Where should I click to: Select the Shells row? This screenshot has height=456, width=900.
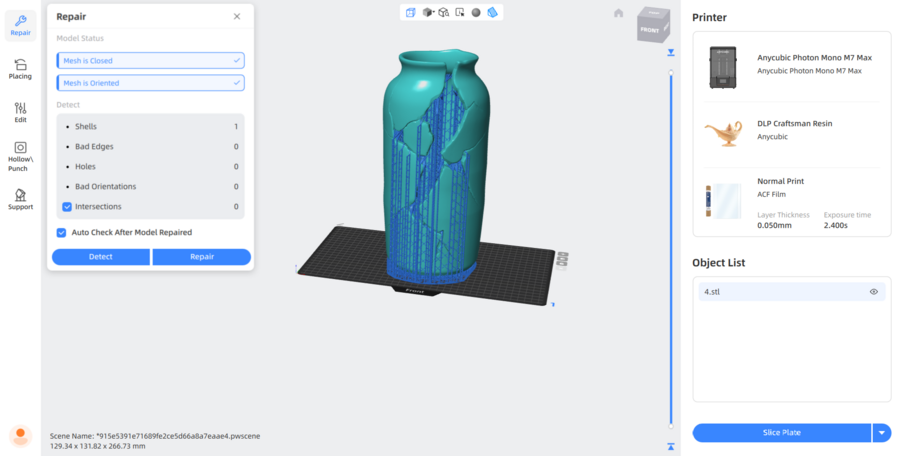tap(150, 126)
